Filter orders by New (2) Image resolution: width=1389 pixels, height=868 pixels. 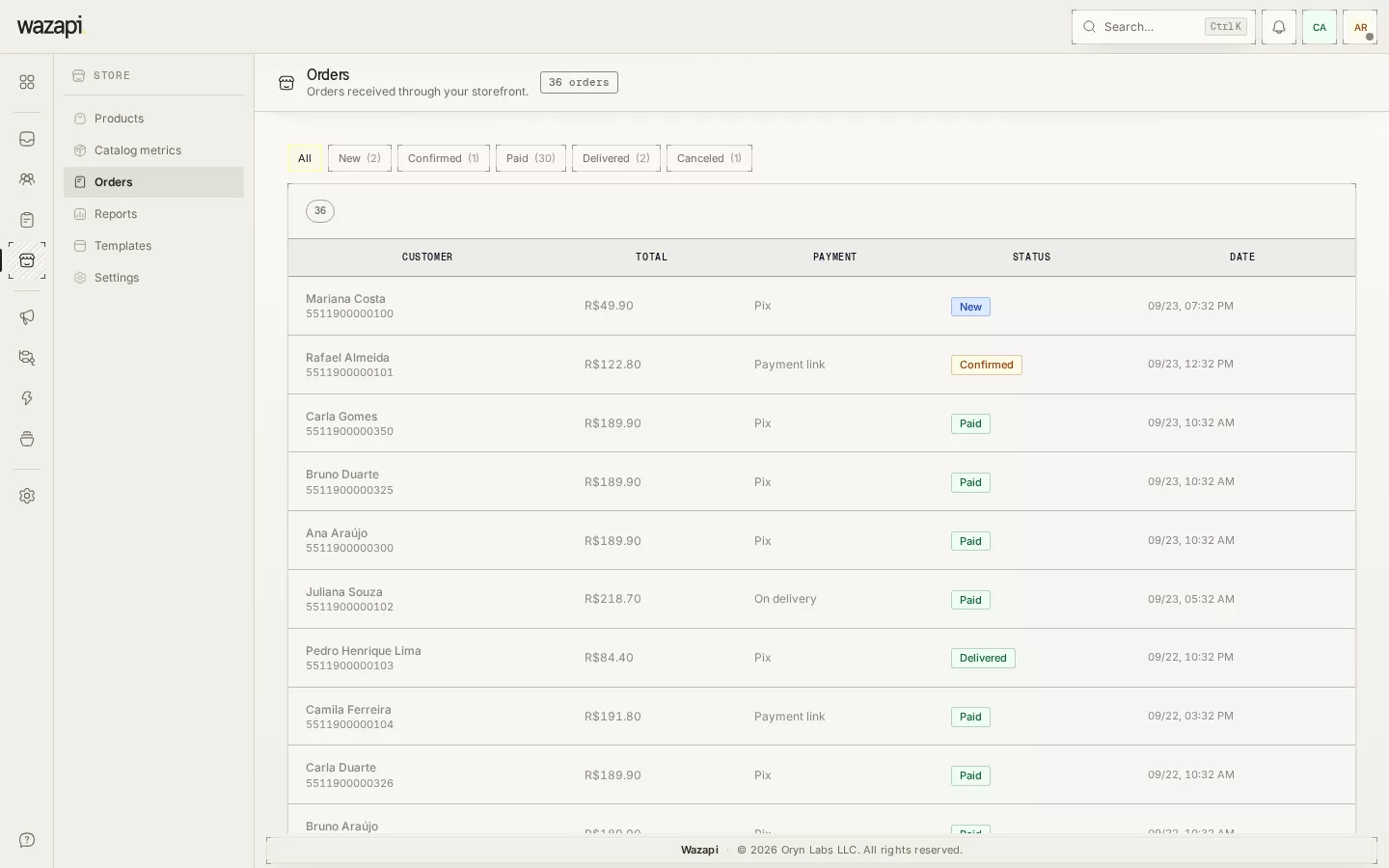360,158
